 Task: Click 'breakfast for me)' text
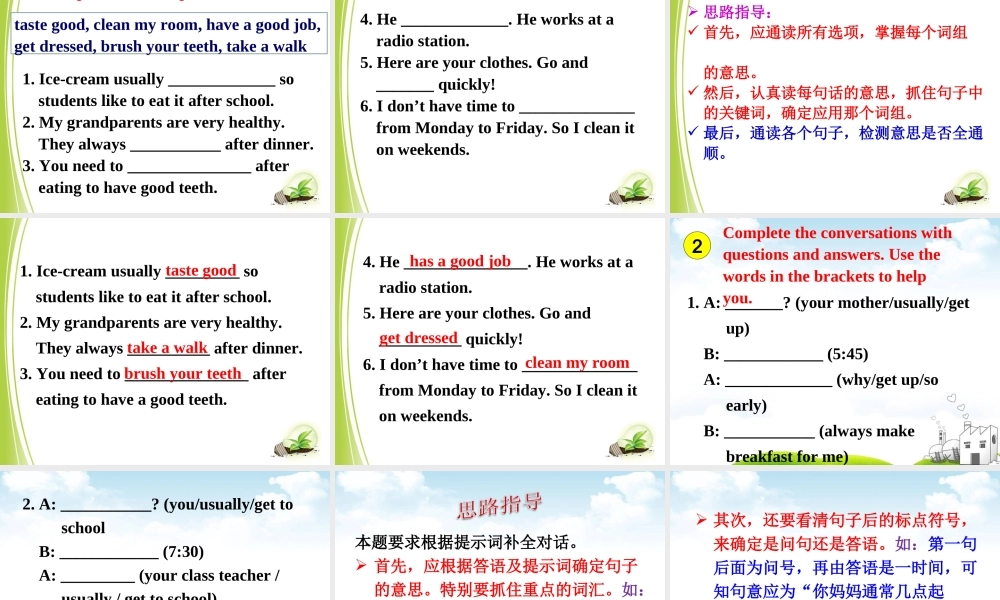(x=787, y=457)
